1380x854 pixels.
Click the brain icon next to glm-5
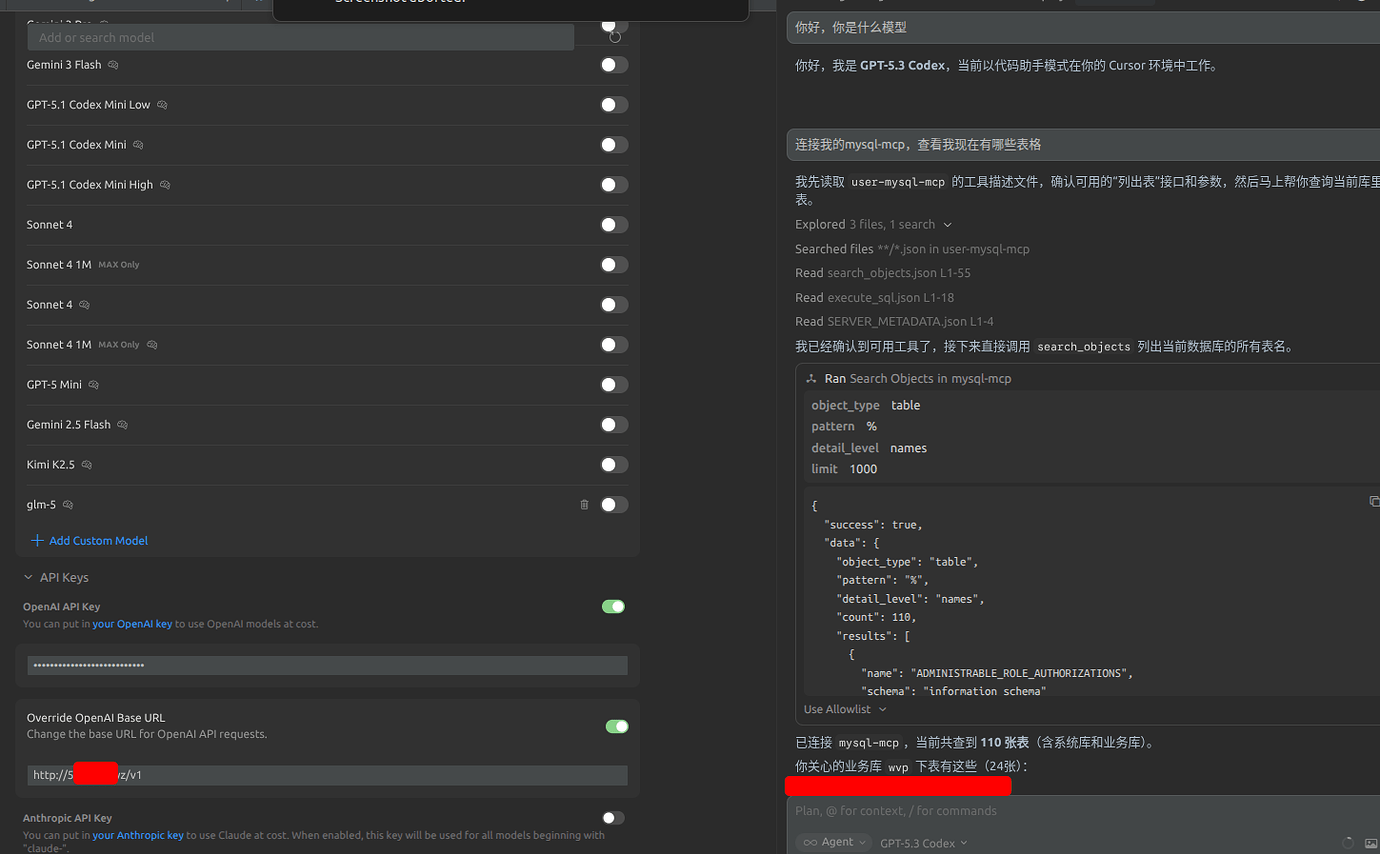click(68, 505)
